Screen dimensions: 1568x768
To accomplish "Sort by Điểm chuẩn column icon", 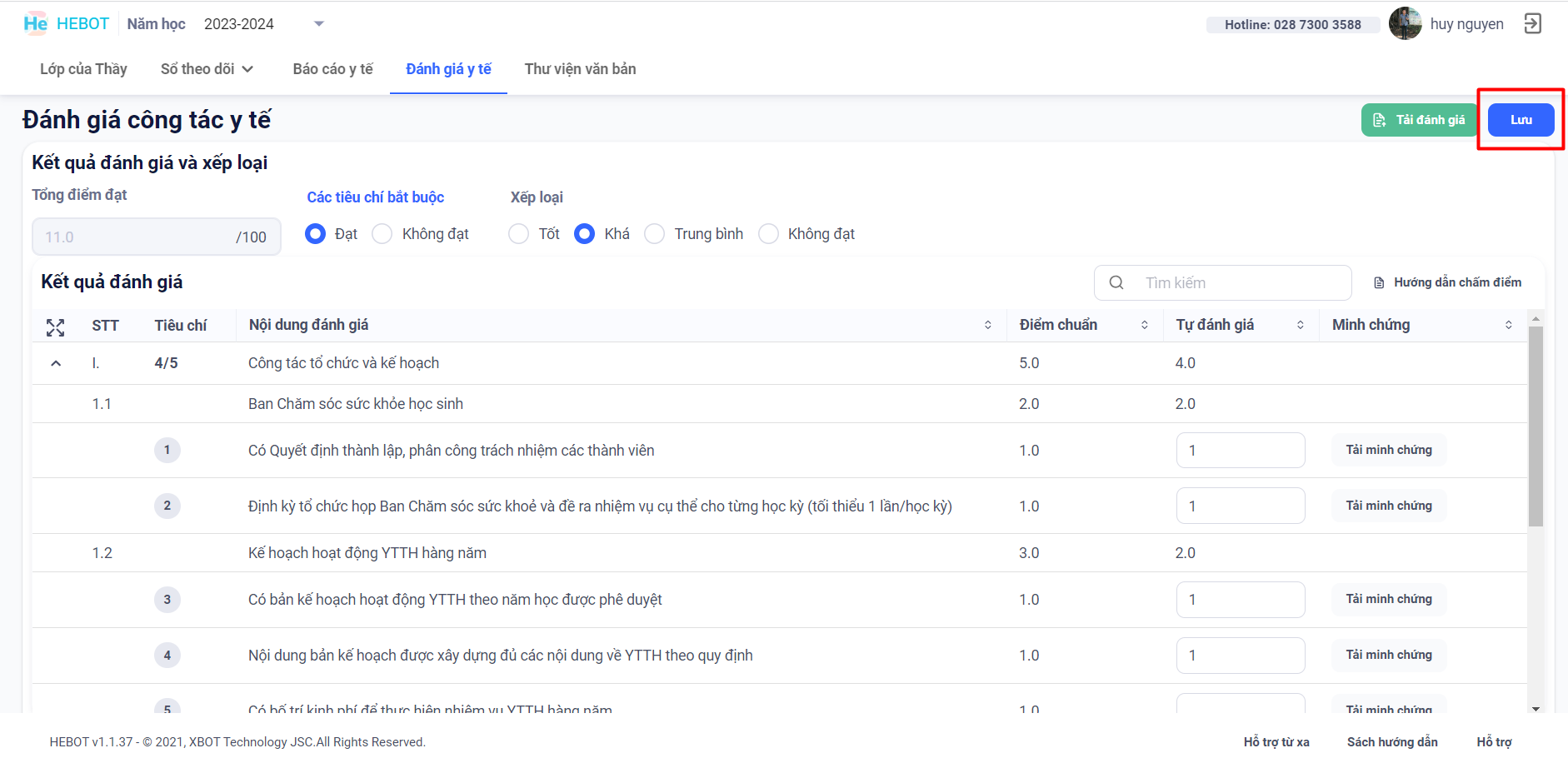I will tap(1145, 325).
